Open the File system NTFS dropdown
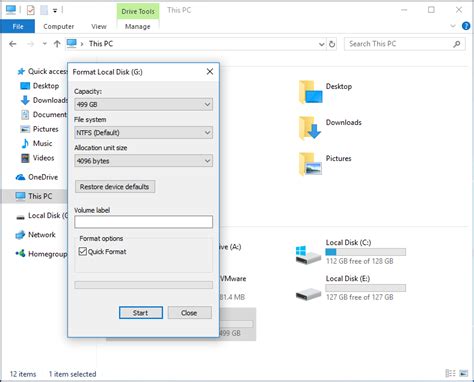Image resolution: width=474 pixels, height=382 pixels. click(143, 133)
